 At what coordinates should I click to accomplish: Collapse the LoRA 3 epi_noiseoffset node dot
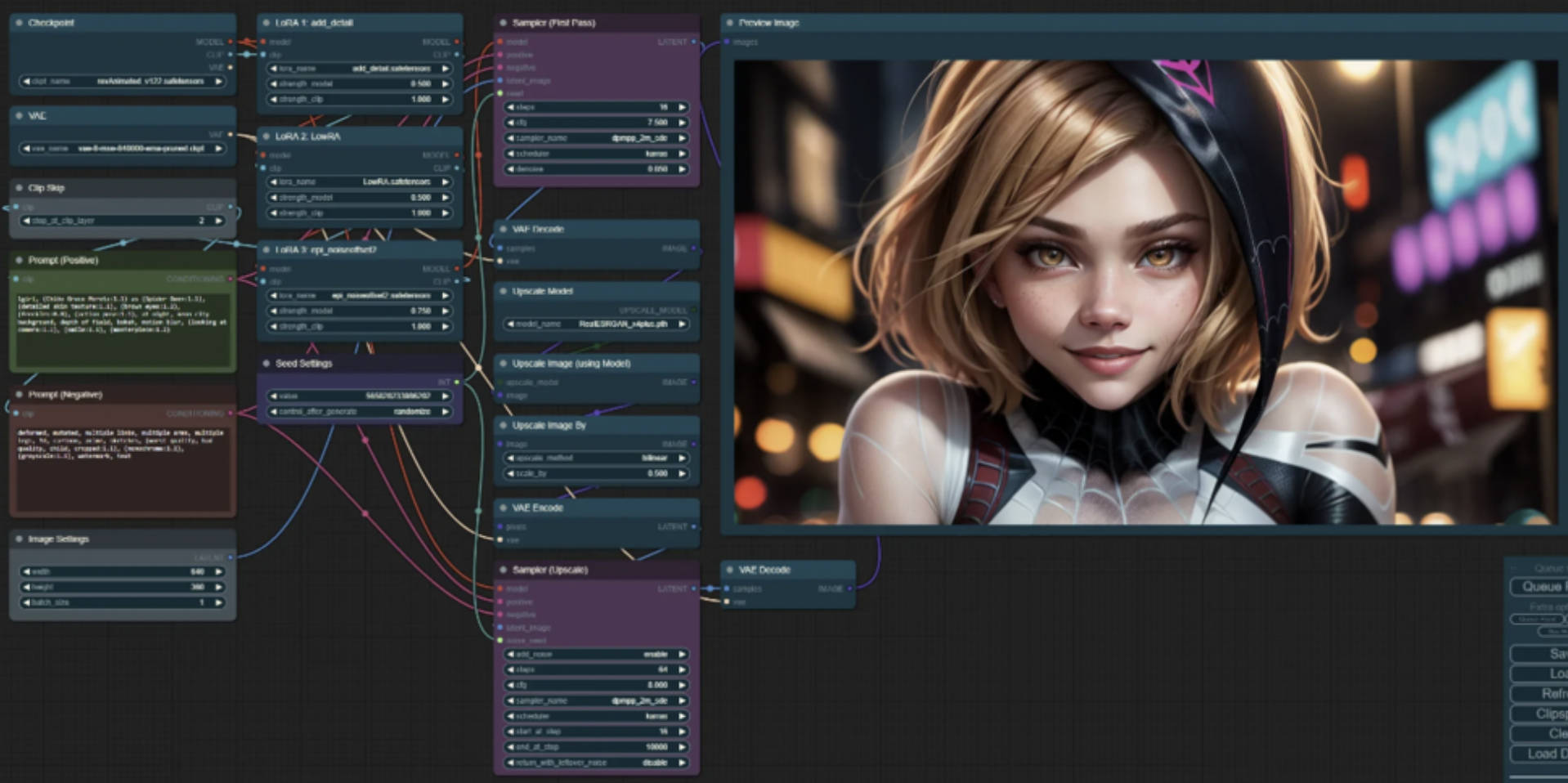[266, 250]
